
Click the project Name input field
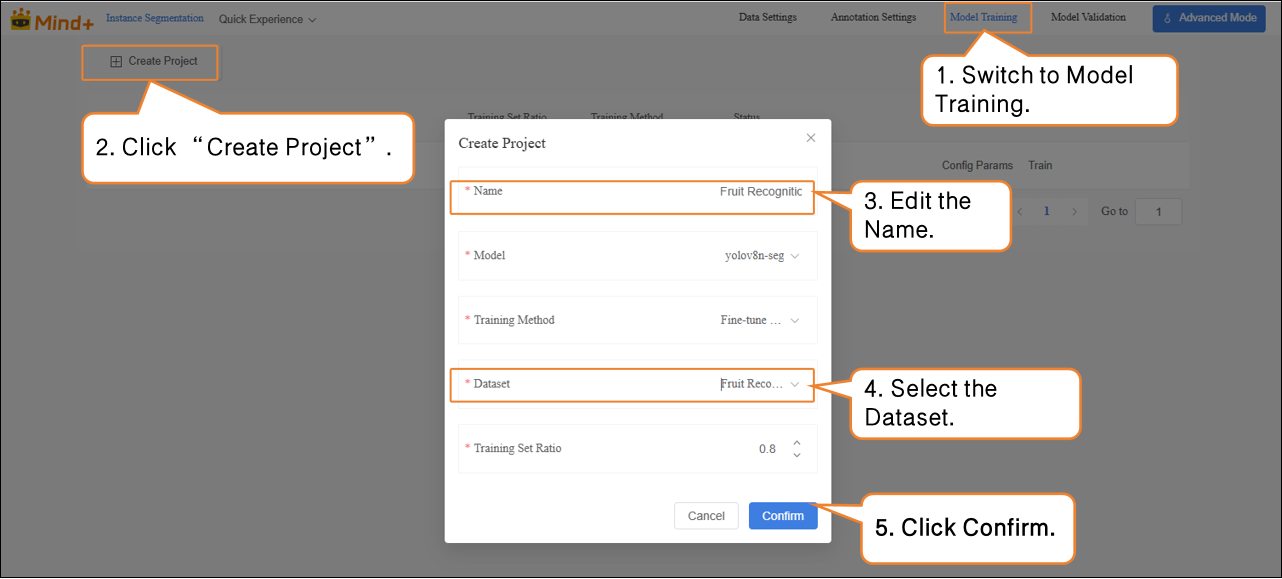click(700, 192)
